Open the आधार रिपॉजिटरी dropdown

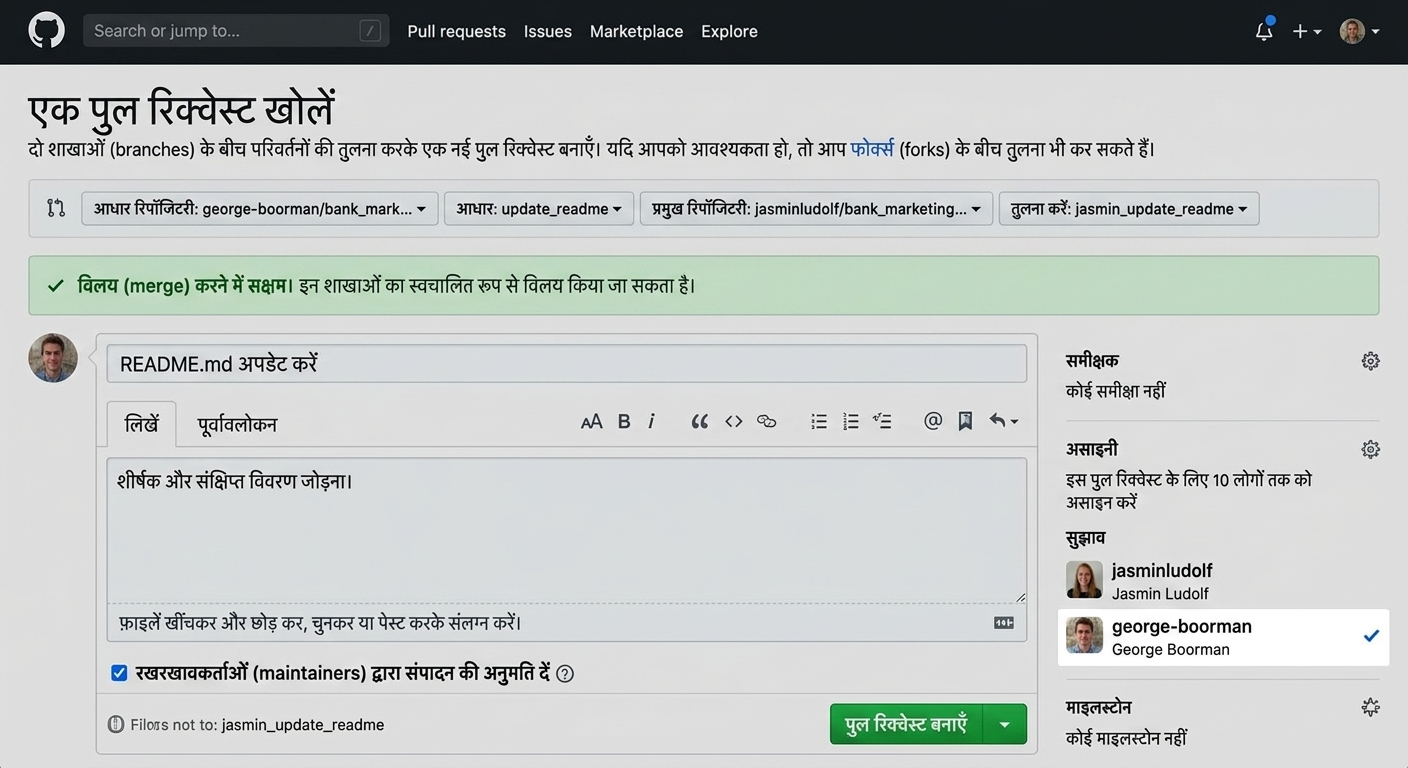260,208
